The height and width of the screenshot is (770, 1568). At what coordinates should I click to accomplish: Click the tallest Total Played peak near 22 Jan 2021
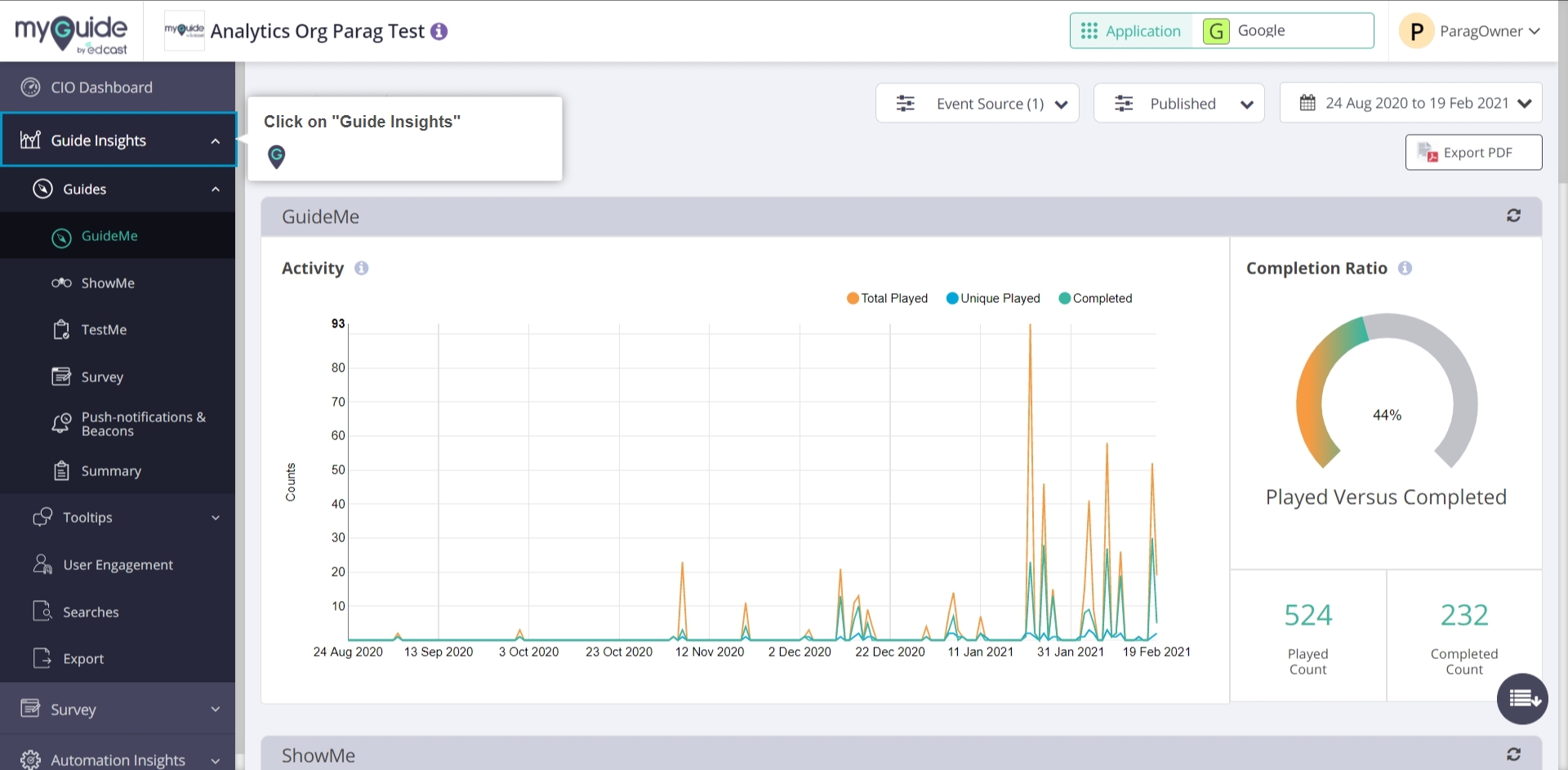[1030, 326]
